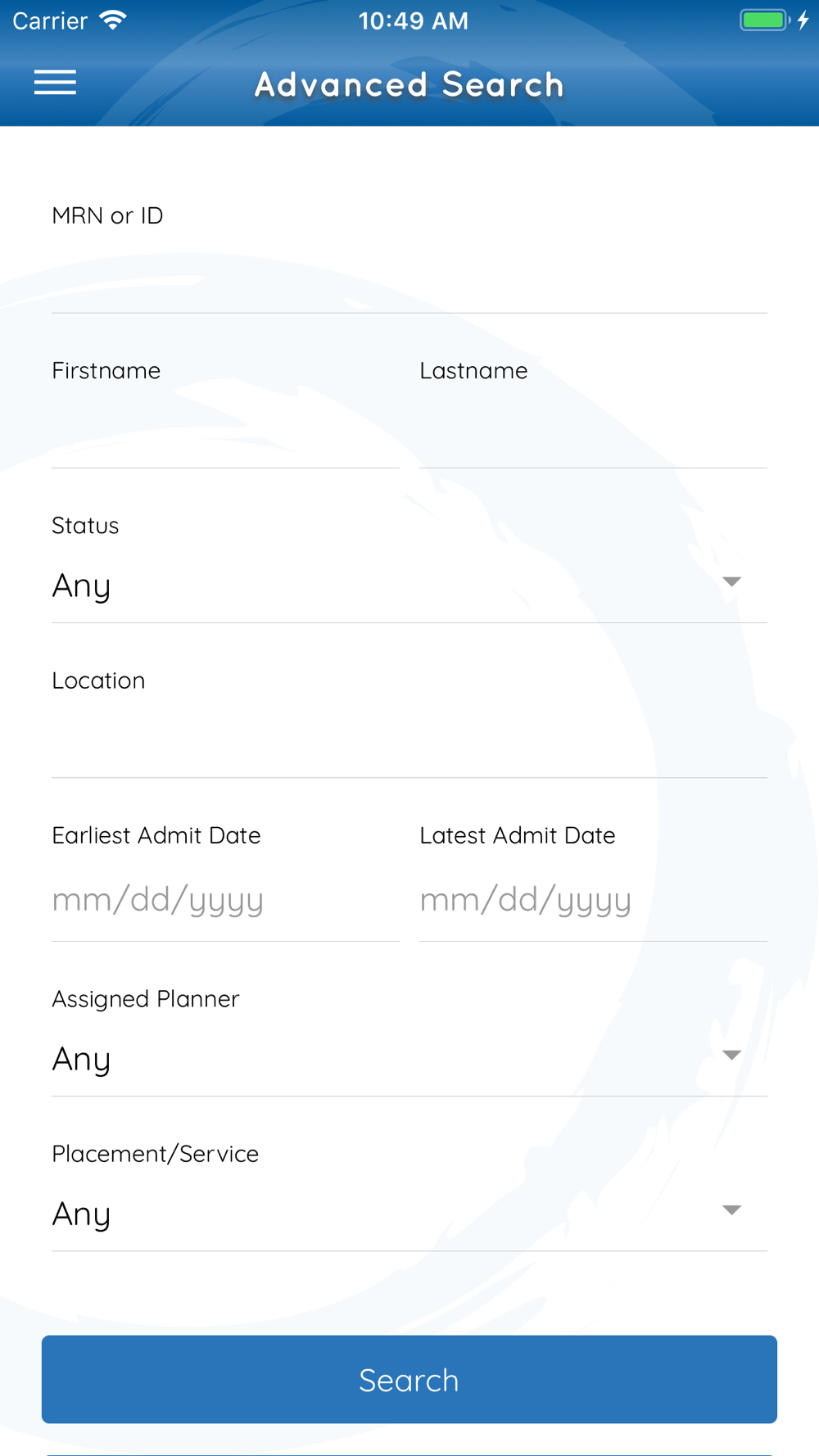Set the Latest Admit Date field
819x1456 pixels.
(x=593, y=900)
